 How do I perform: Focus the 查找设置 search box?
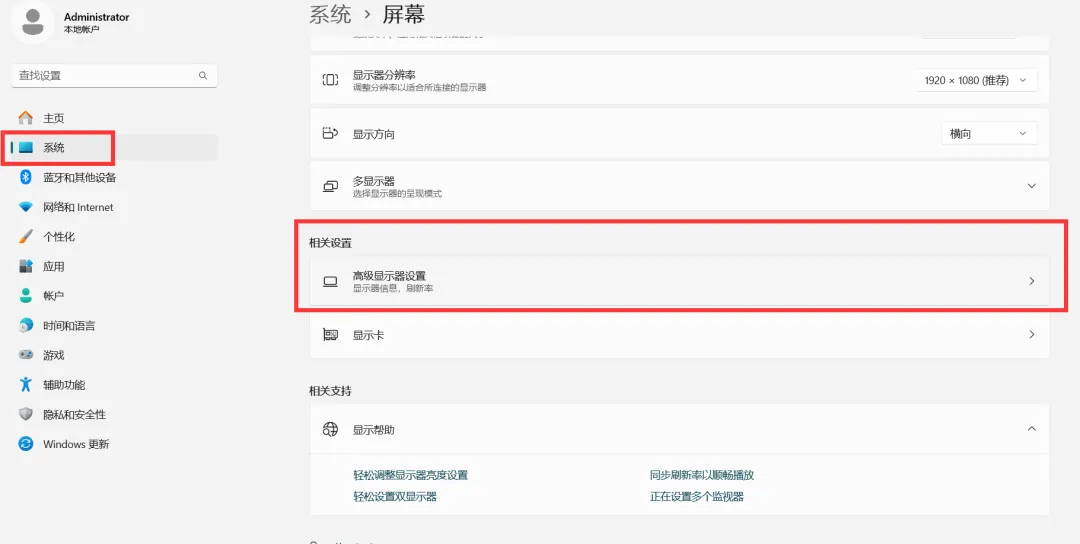pos(114,76)
